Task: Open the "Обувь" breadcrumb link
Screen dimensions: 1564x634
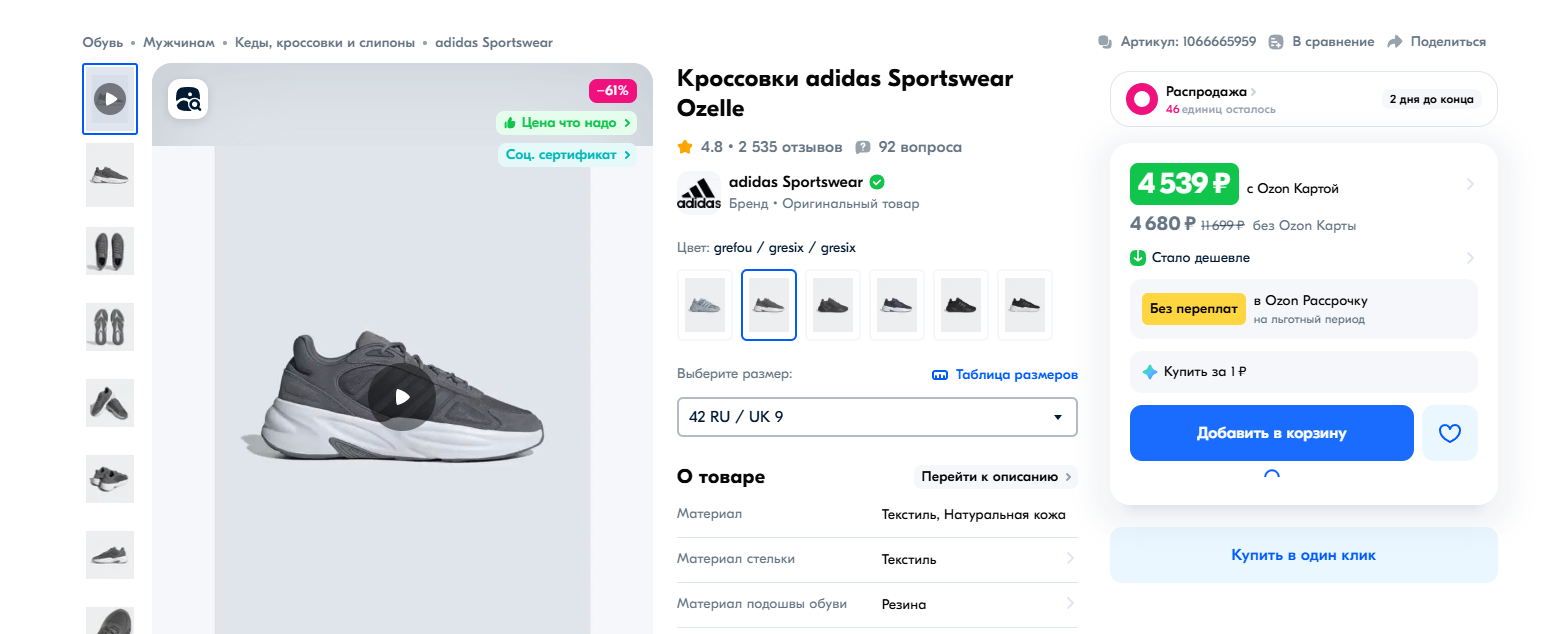Action: pos(103,42)
